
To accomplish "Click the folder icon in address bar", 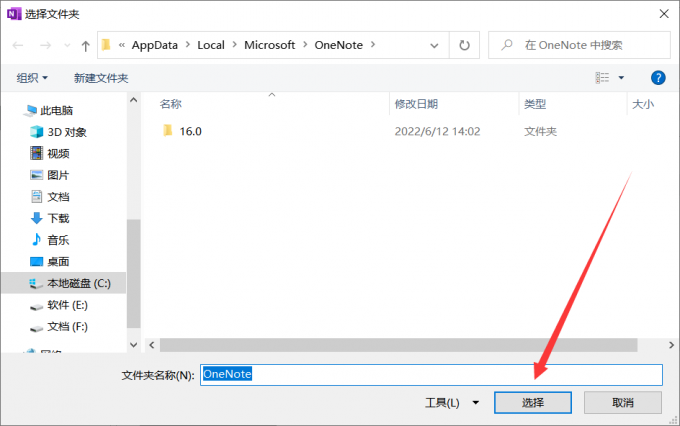I will tap(106, 45).
